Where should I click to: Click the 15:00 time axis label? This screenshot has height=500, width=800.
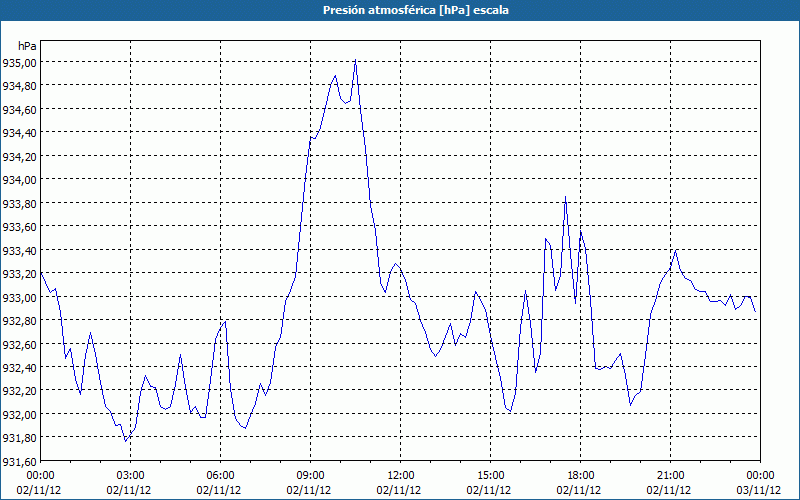(490, 476)
